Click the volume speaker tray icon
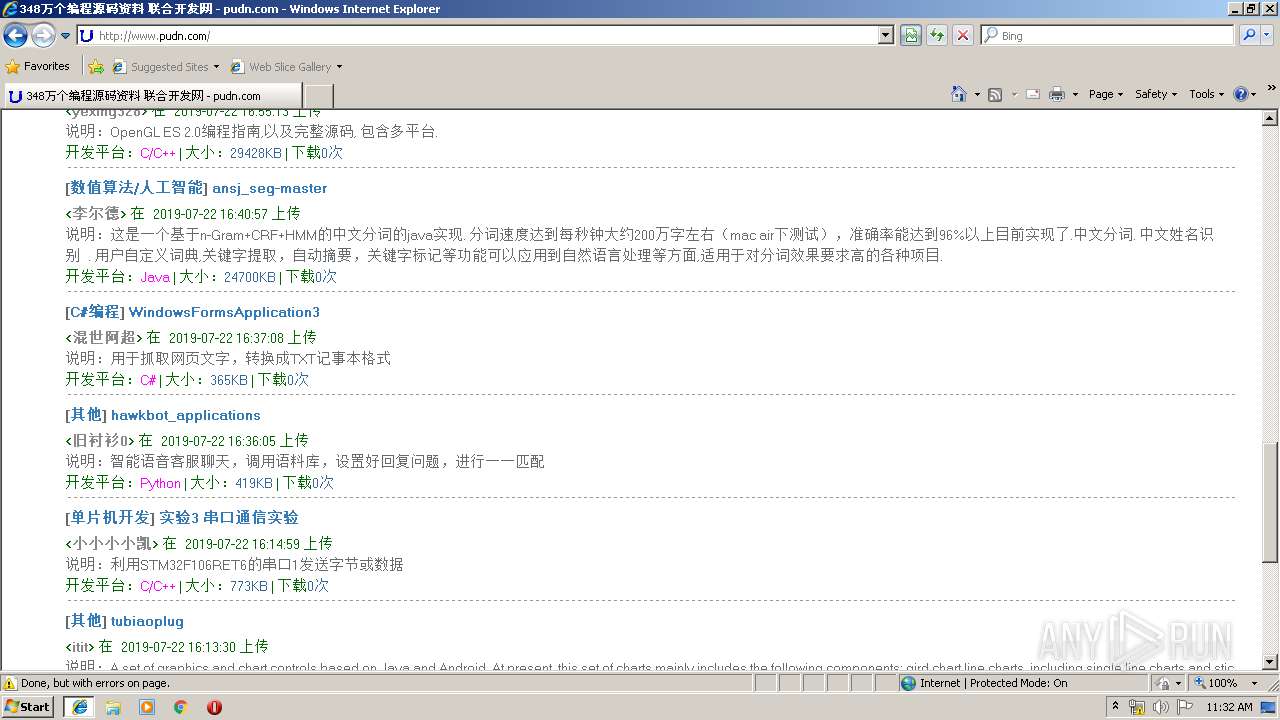This screenshot has width=1280, height=720. tap(1161, 707)
